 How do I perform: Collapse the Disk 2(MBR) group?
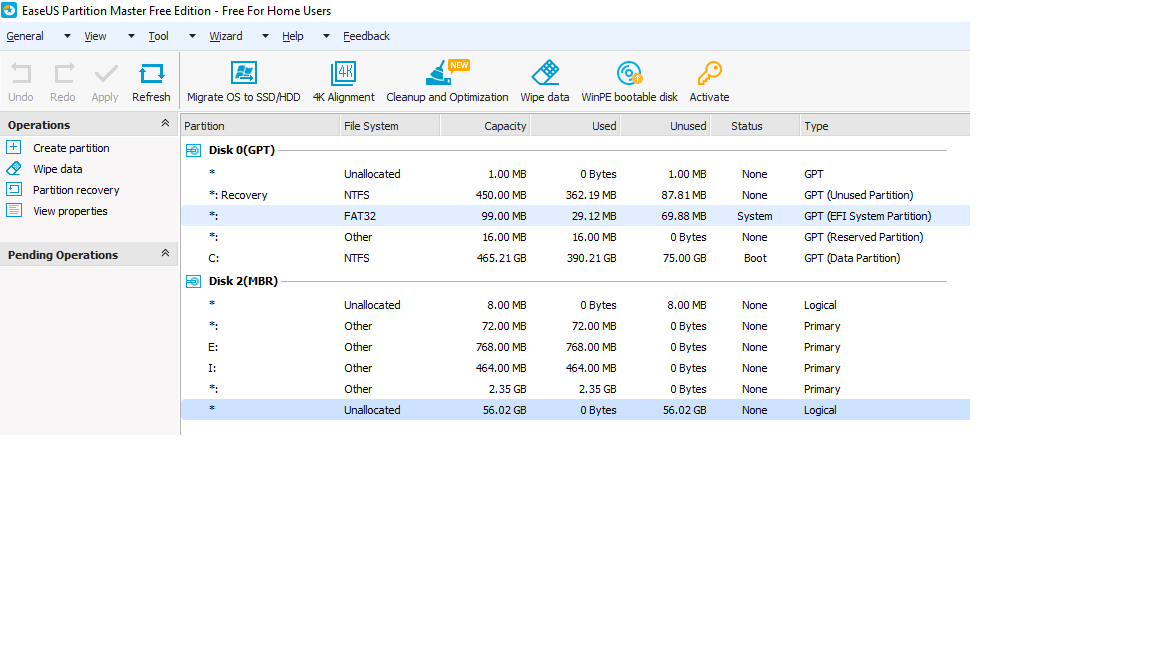click(194, 281)
